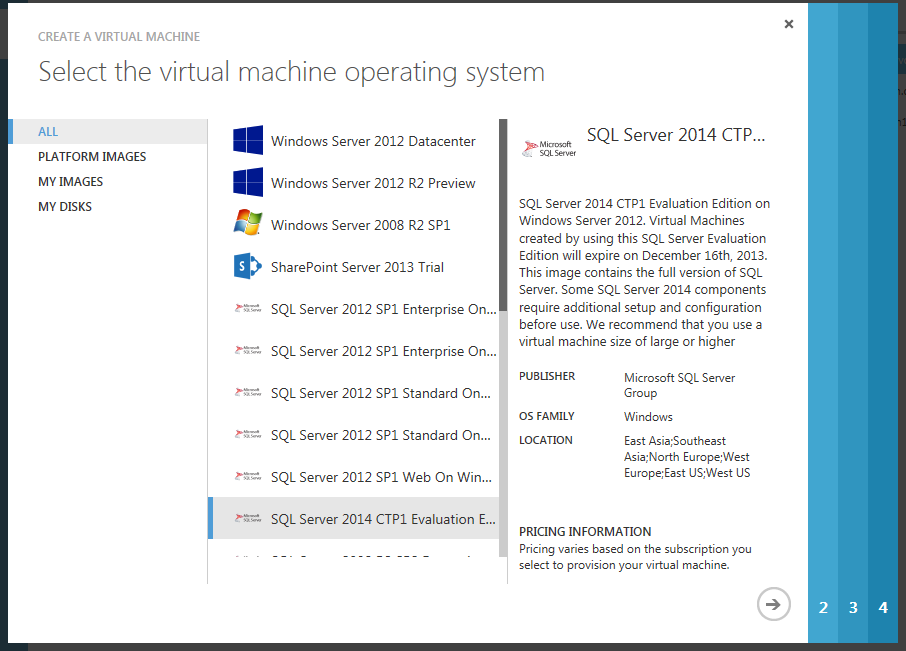Click the large SQL Server logo in details pane
The width and height of the screenshot is (906, 651).
pos(549,149)
